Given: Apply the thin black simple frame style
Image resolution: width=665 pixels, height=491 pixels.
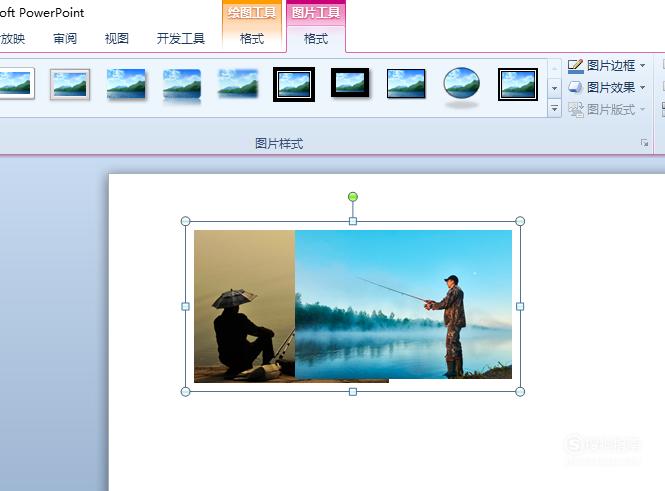Looking at the screenshot, I should (x=406, y=84).
